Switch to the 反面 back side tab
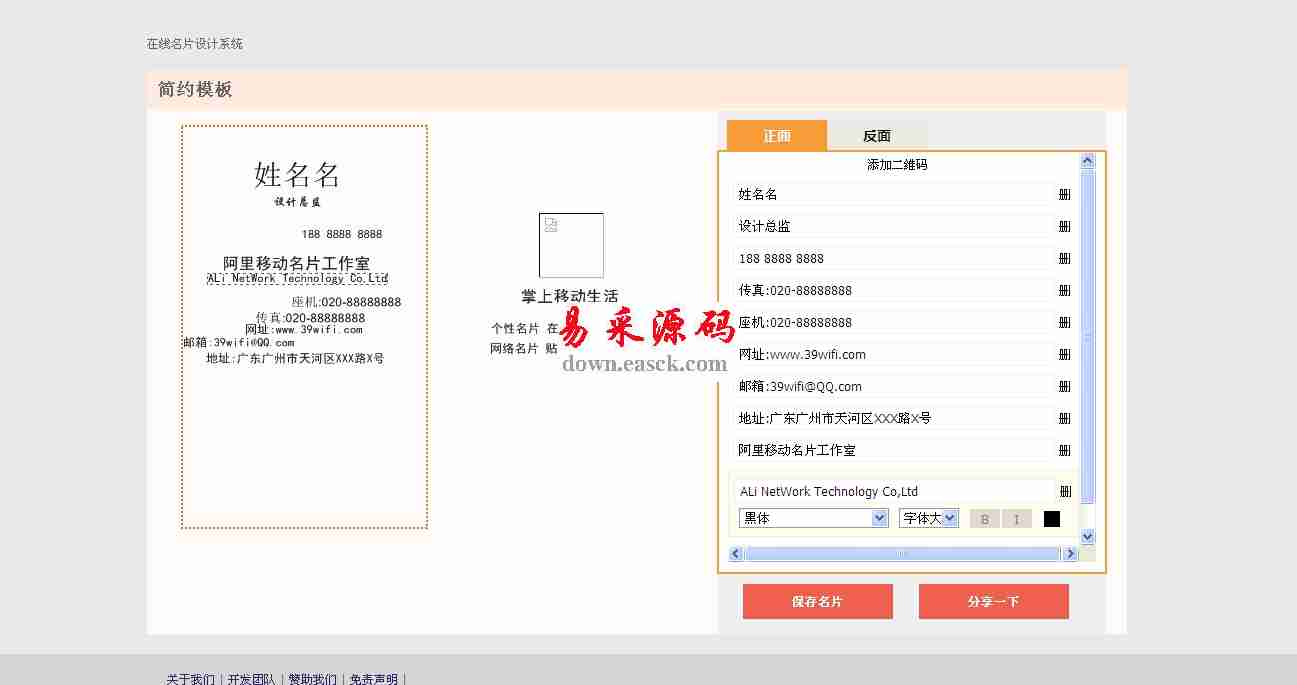The width and height of the screenshot is (1297, 685). [x=876, y=136]
